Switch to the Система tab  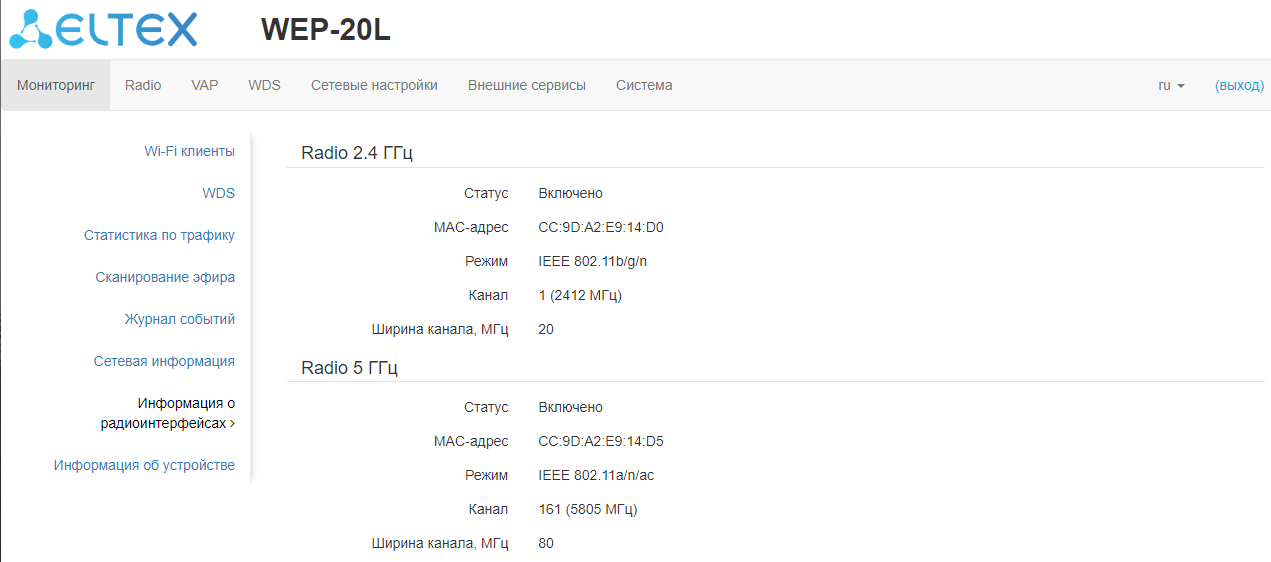(x=644, y=86)
